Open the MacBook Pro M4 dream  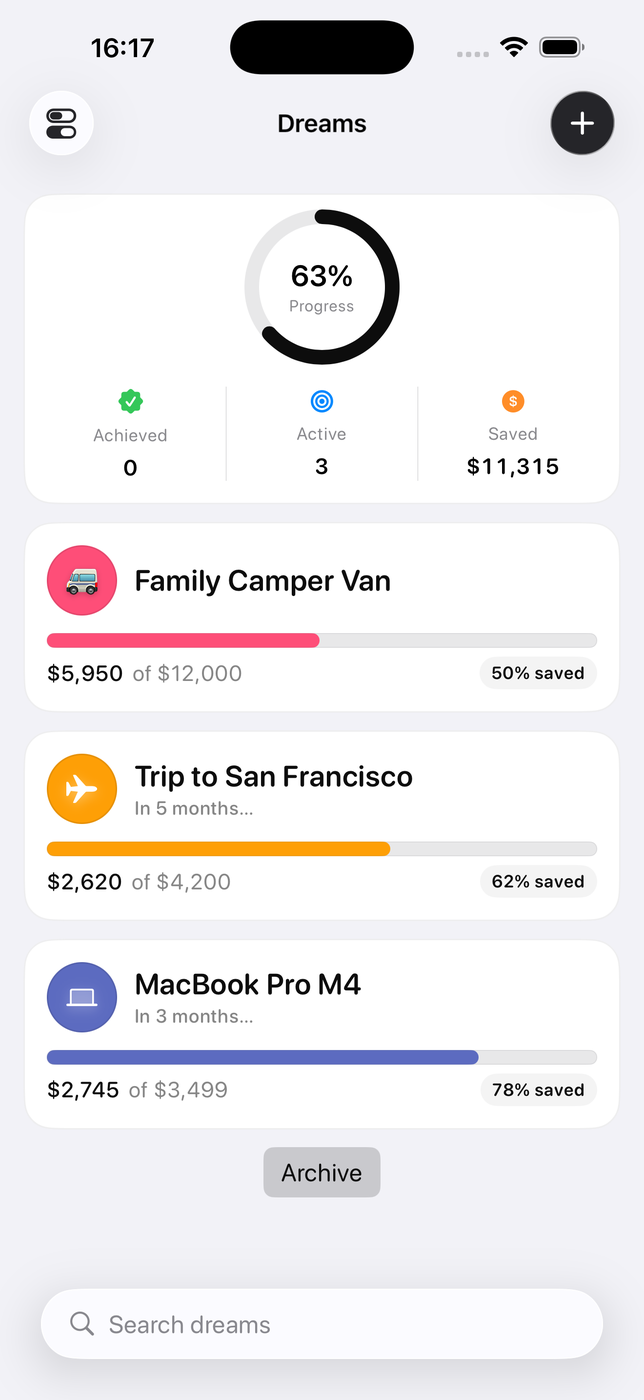point(247,985)
